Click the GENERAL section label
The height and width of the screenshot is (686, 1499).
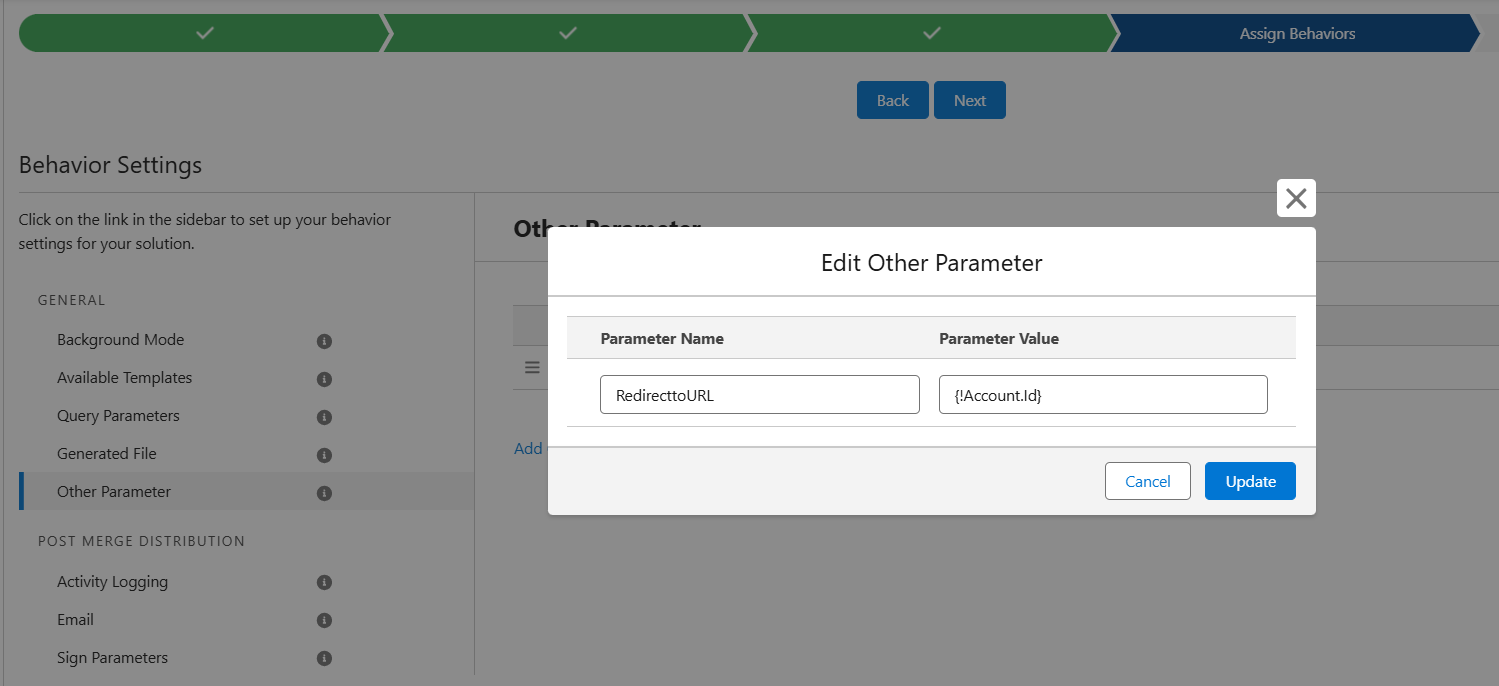71,300
